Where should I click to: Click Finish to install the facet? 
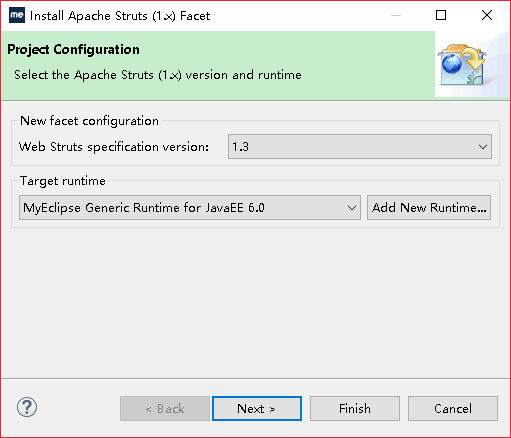coord(355,408)
